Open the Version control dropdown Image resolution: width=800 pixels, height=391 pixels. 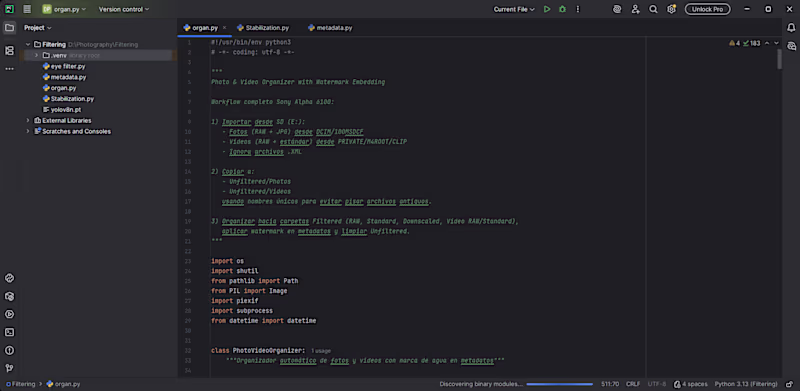(x=124, y=9)
